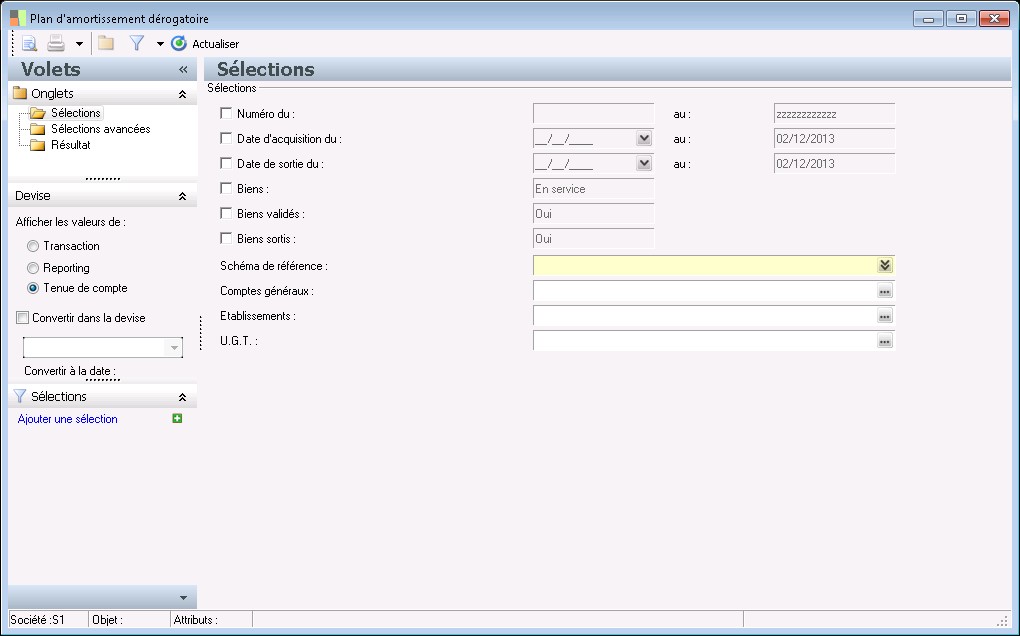
Task: Click the Etablissements input field
Action: (705, 316)
